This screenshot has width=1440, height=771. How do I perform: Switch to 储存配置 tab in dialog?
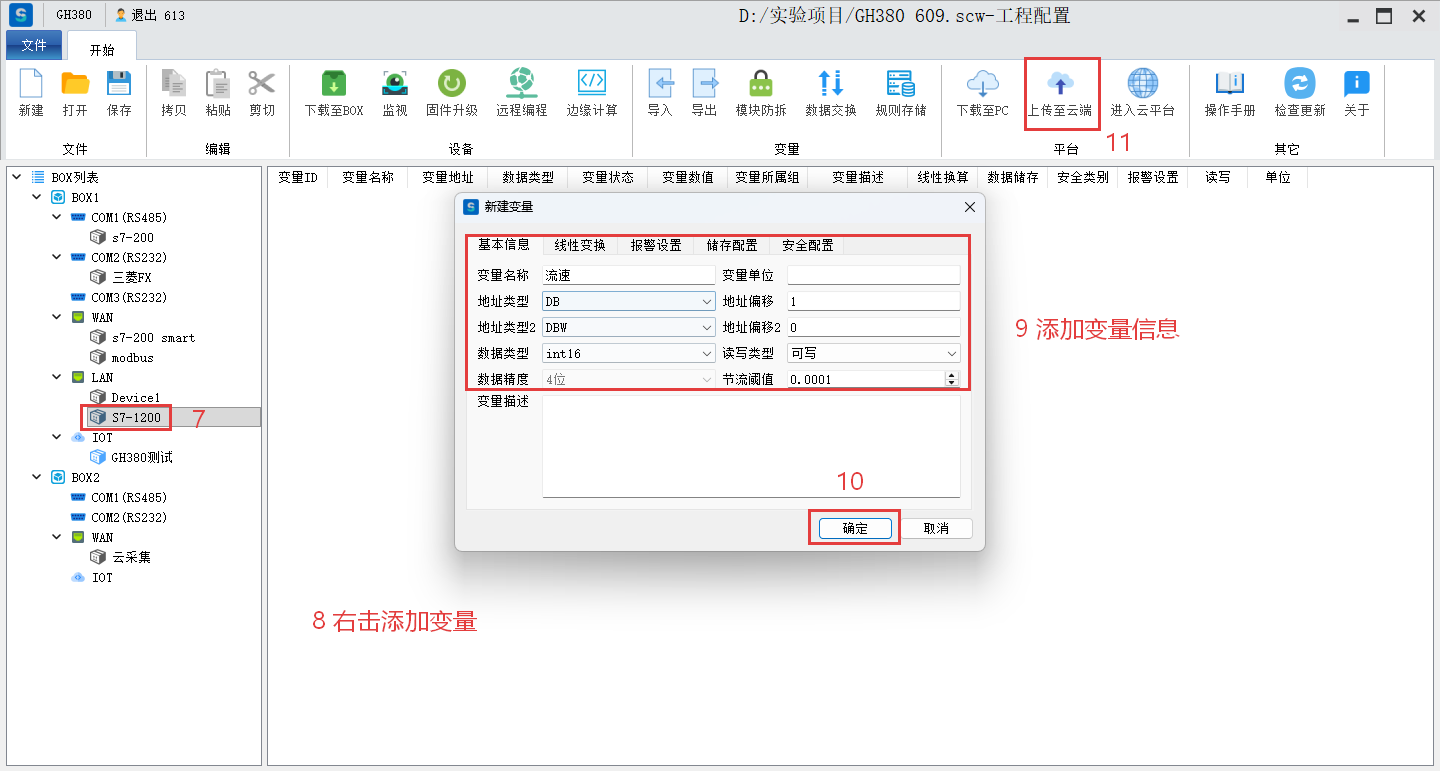[x=732, y=245]
